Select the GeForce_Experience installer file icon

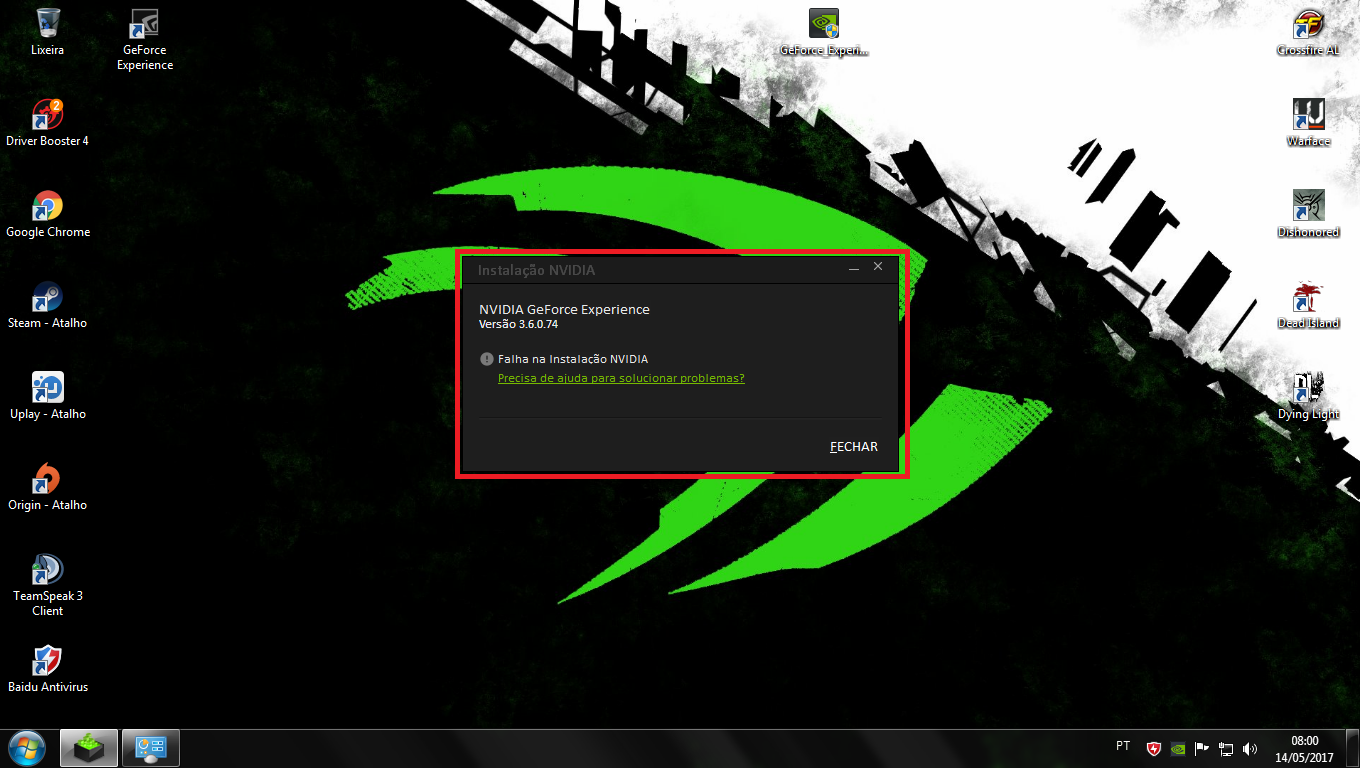click(824, 32)
